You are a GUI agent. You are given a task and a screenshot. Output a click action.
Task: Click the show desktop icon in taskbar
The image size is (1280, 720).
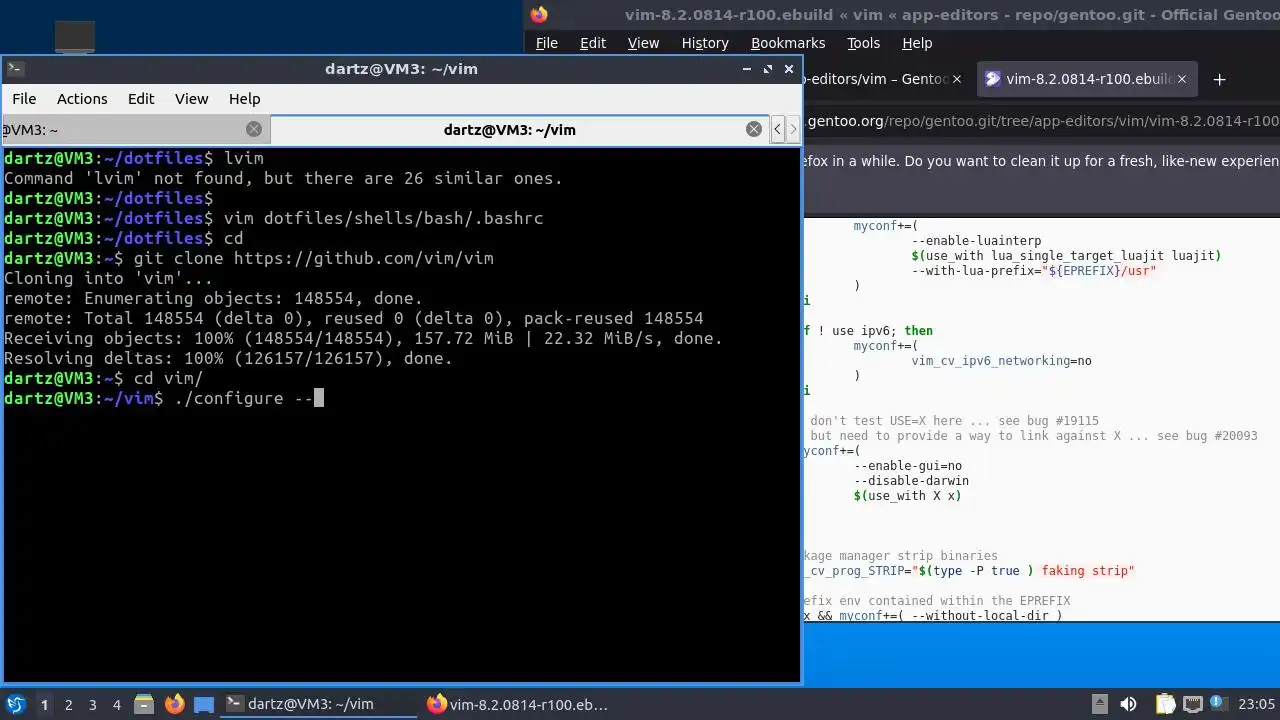[204, 704]
